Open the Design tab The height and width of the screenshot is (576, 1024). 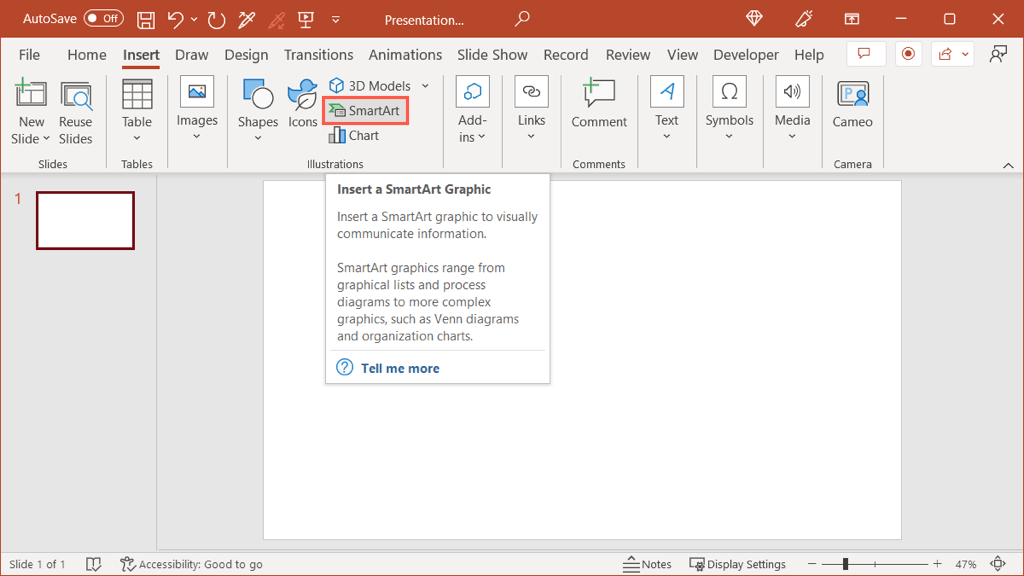[246, 55]
